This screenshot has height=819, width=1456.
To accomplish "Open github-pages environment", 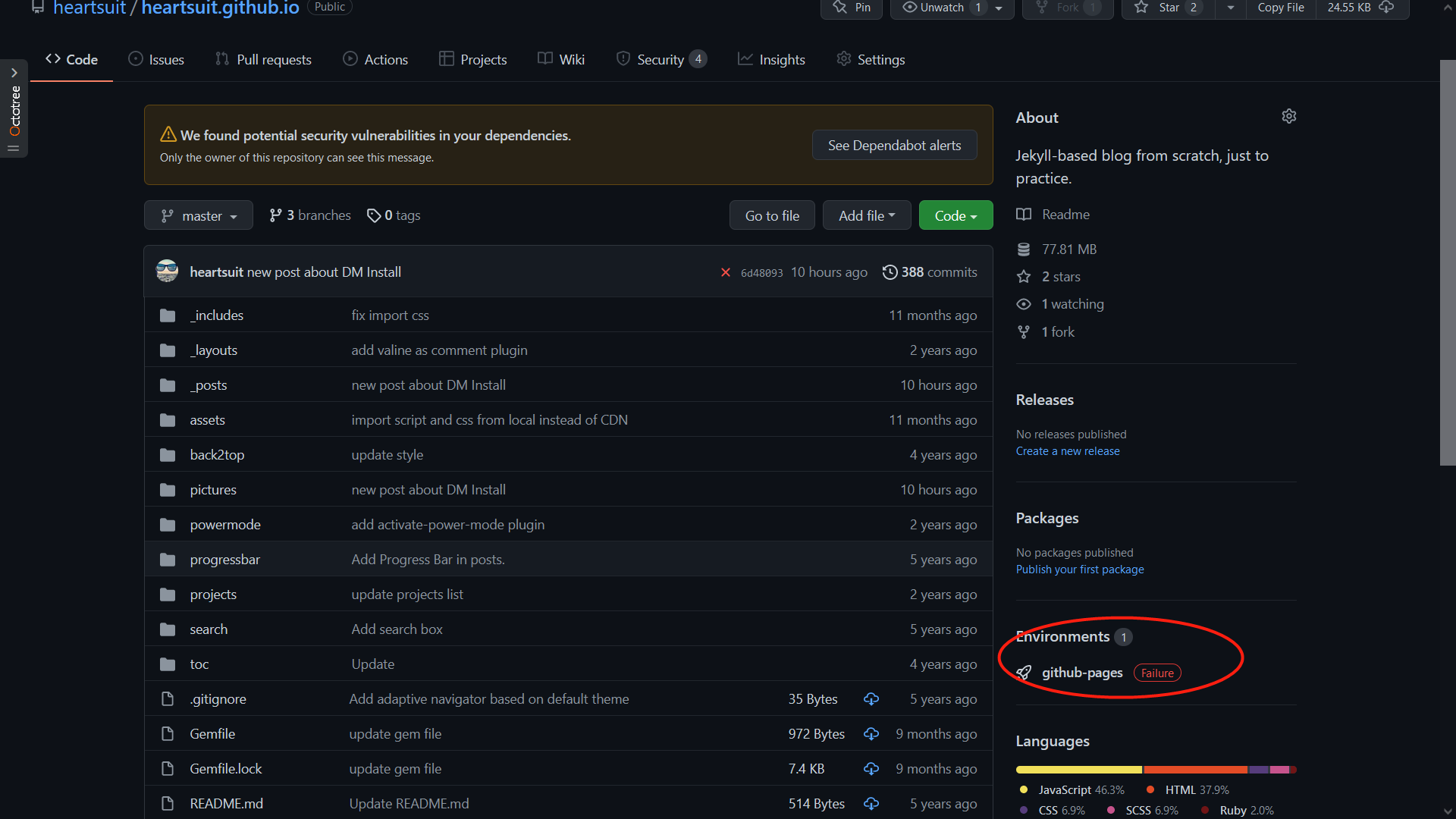I will pyautogui.click(x=1082, y=673).
